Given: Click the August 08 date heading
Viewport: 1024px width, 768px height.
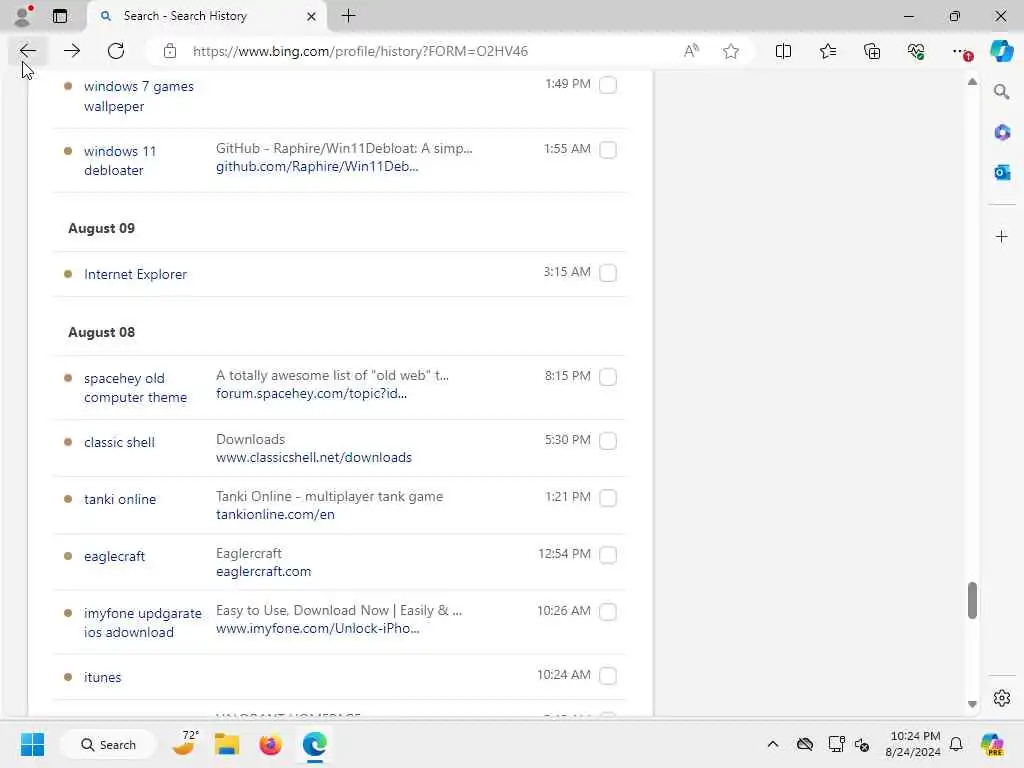Looking at the screenshot, I should pos(101,332).
